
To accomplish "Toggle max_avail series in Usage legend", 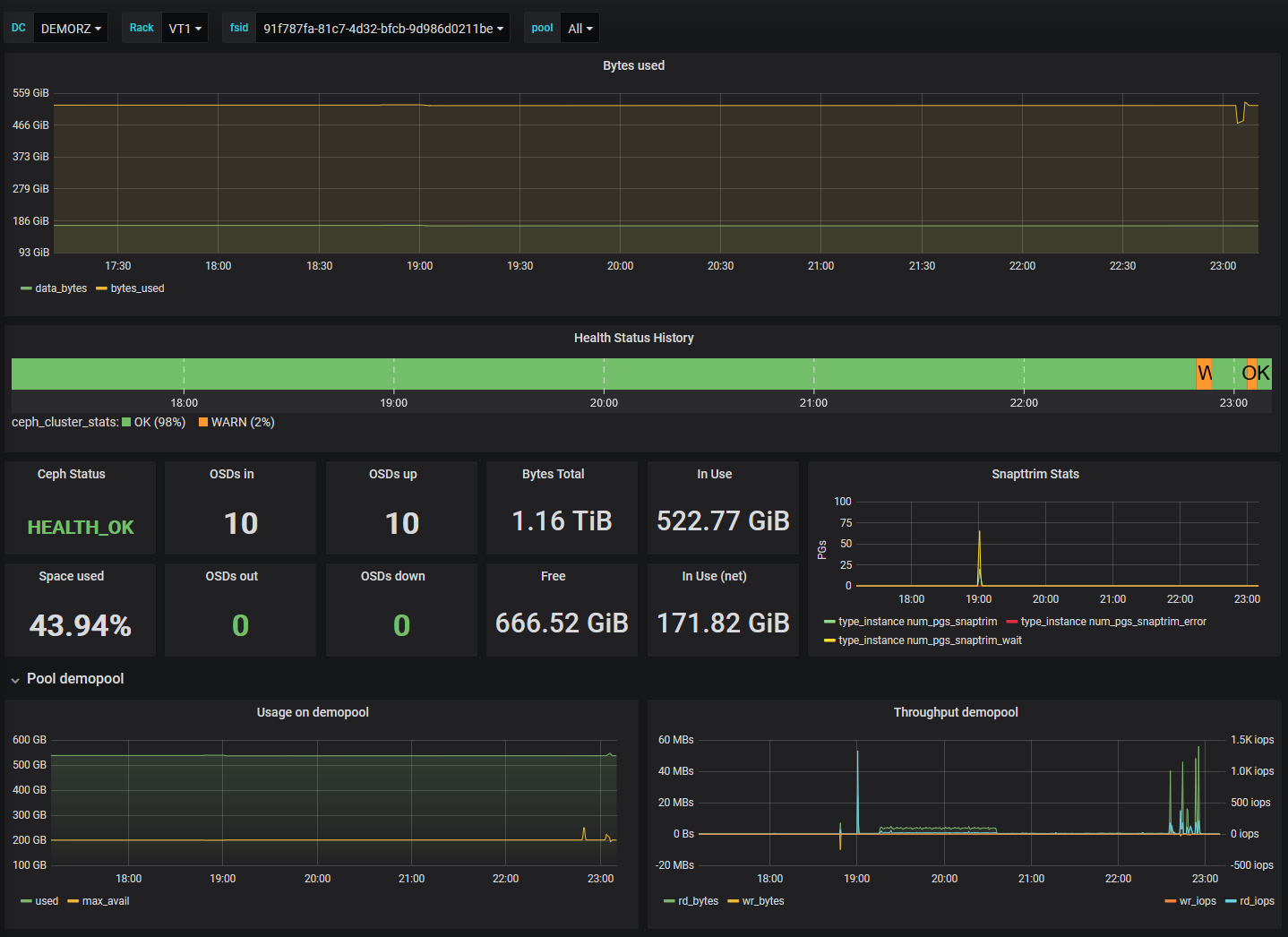I will click(106, 901).
